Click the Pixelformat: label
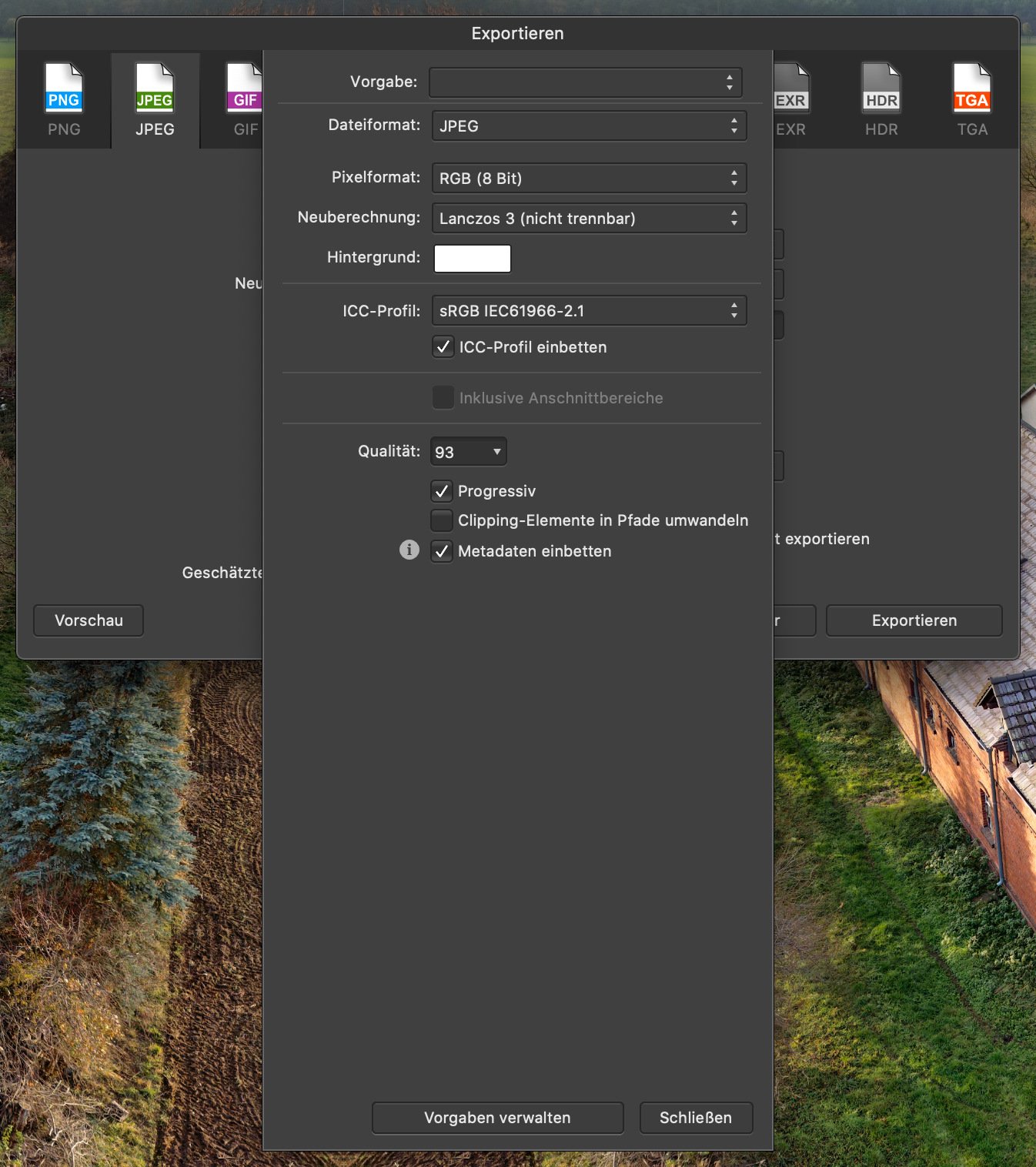 [x=376, y=177]
